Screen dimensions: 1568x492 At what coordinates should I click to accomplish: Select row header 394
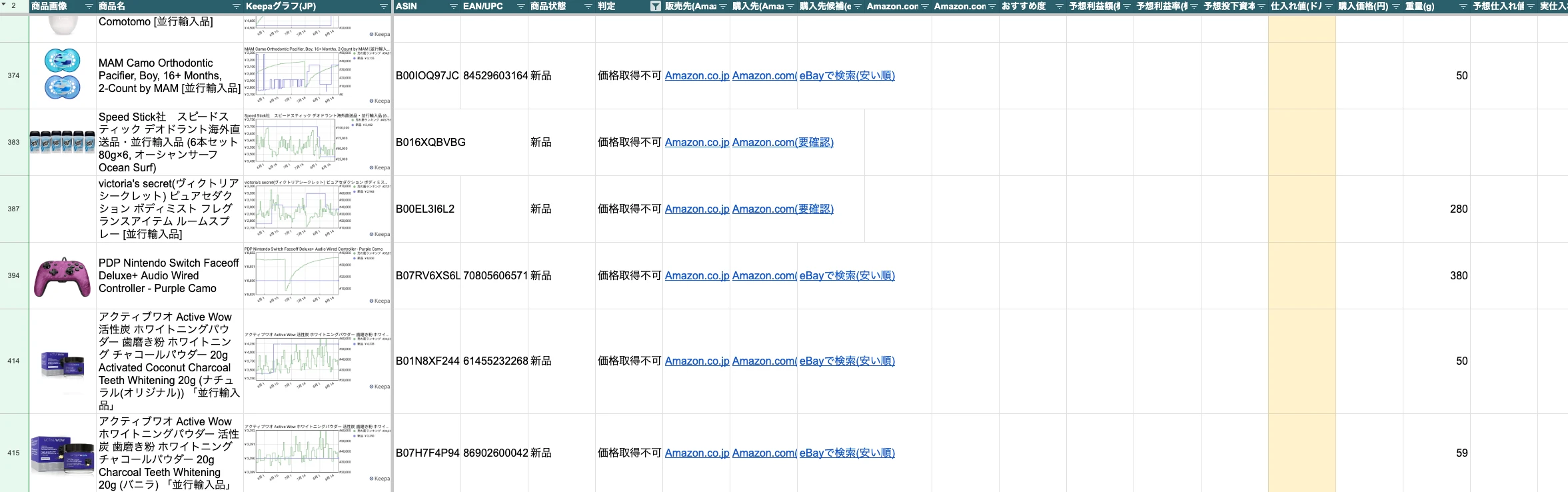click(14, 276)
